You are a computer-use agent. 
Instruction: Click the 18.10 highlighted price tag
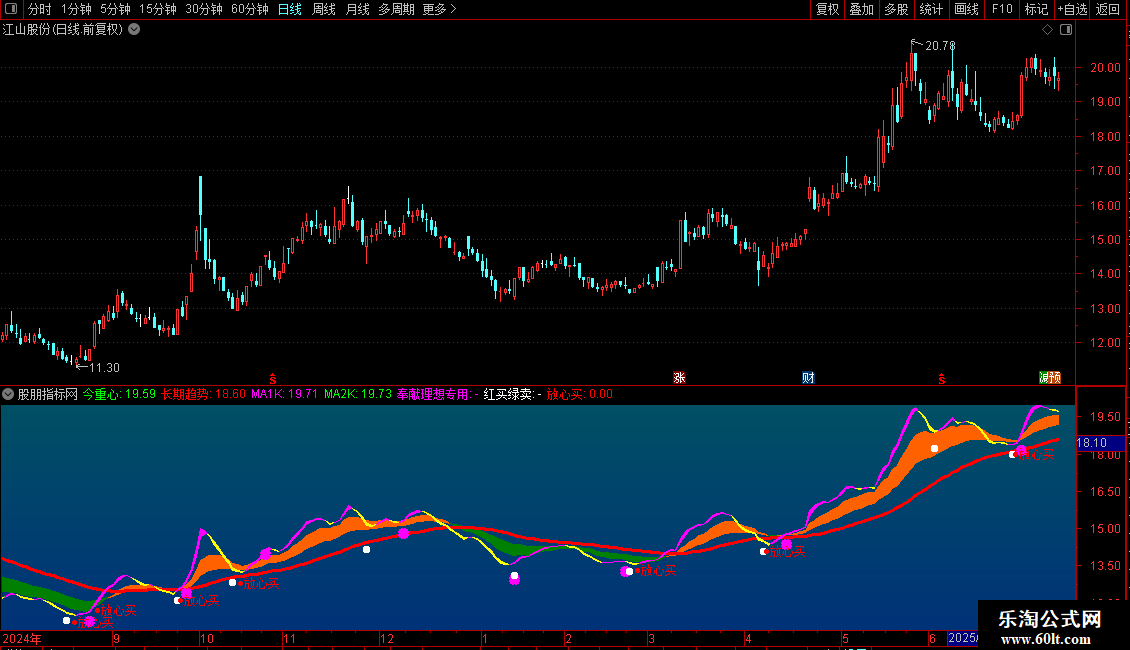coord(1100,443)
